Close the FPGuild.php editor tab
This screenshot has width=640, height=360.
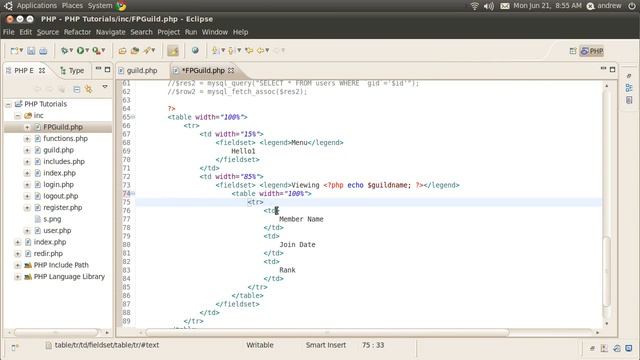tap(231, 71)
